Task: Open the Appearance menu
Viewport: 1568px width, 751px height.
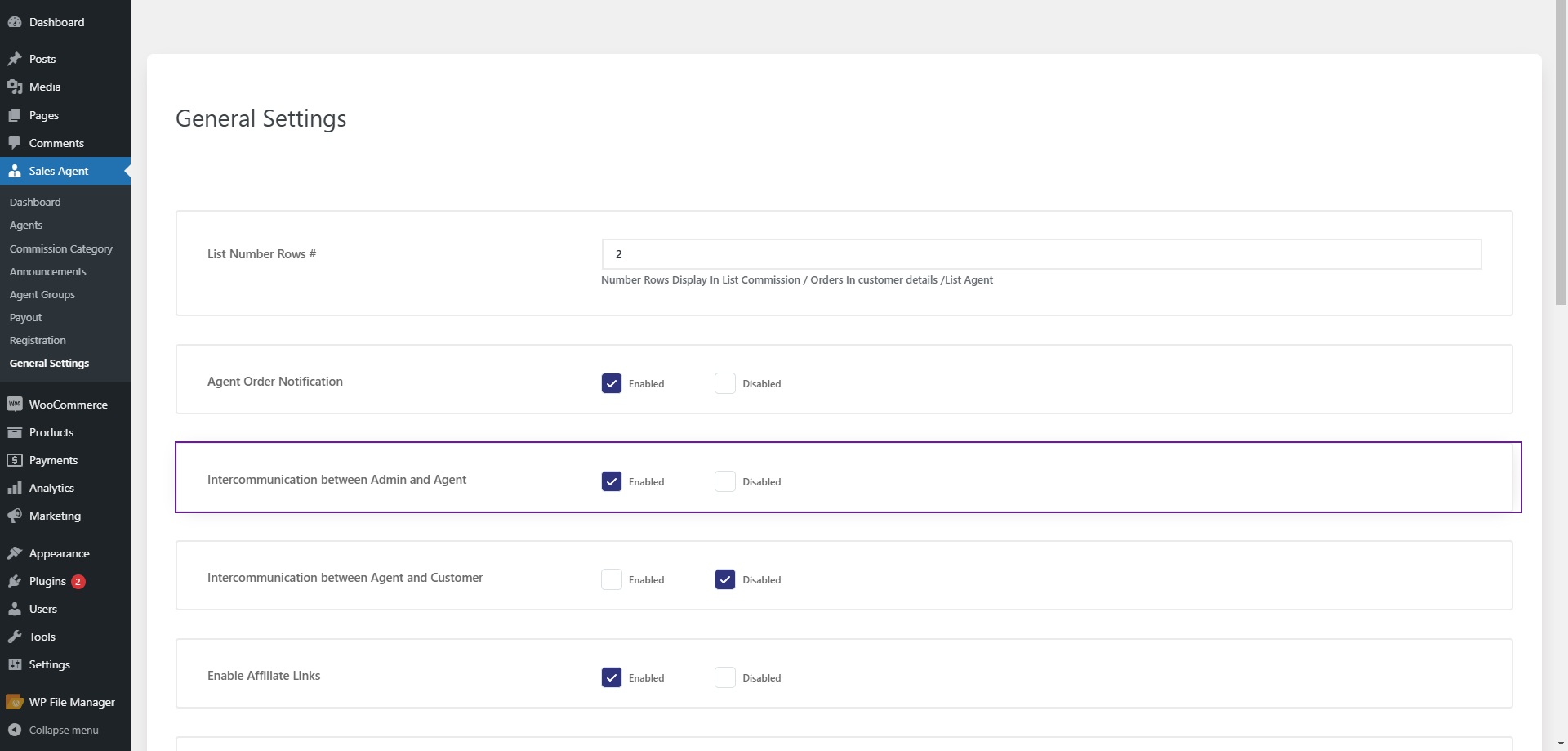Action: click(x=65, y=553)
